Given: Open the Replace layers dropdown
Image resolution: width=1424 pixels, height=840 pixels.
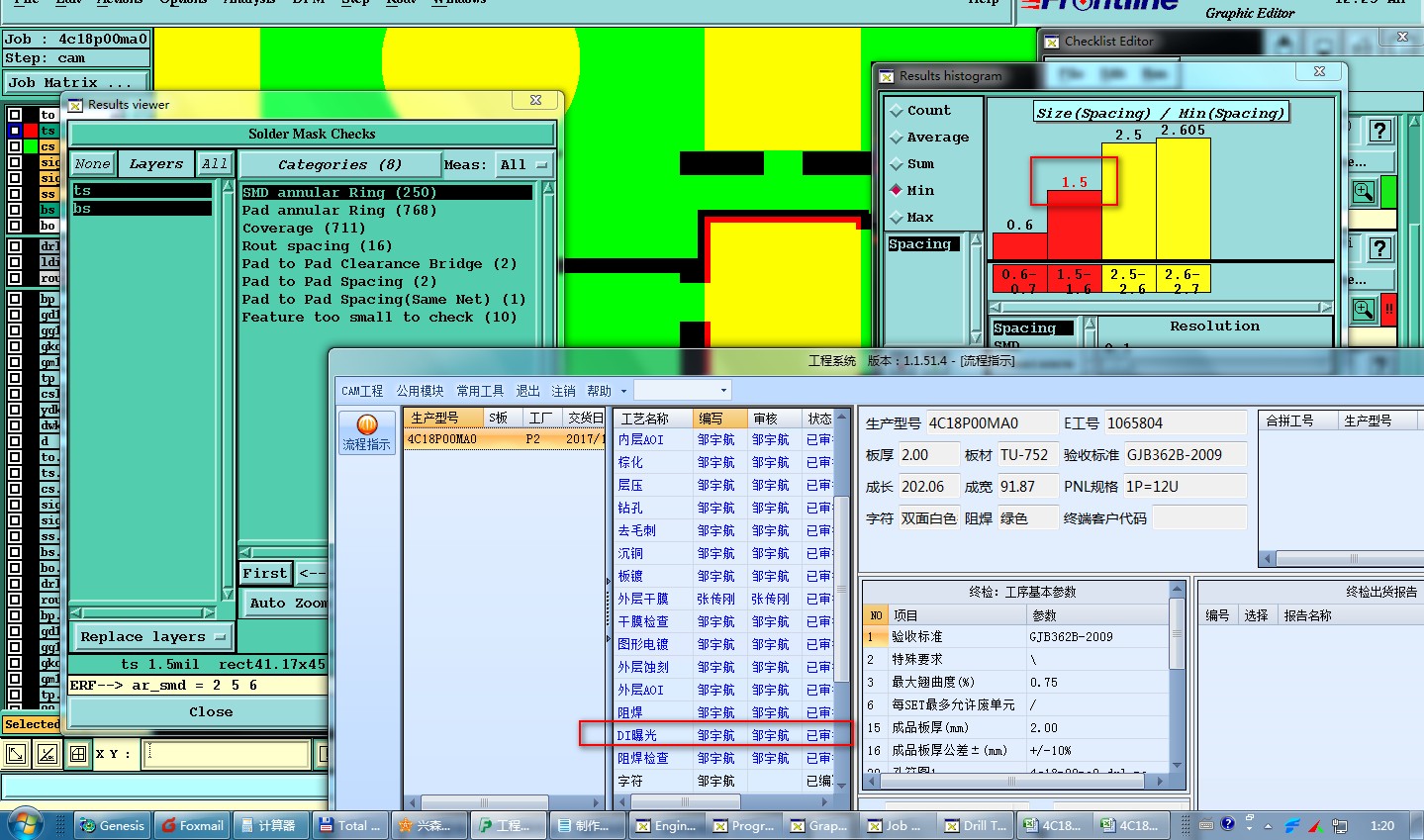Looking at the screenshot, I should (x=152, y=637).
